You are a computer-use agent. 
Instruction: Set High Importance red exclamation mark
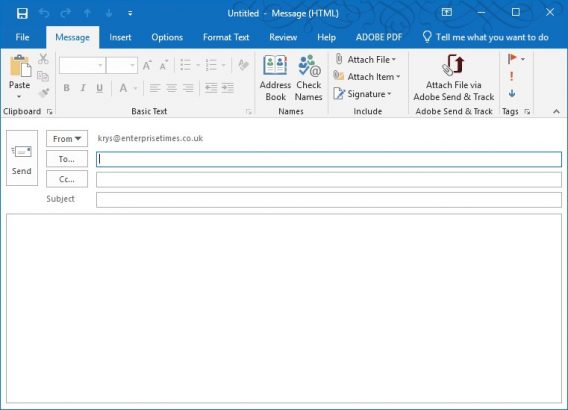(511, 76)
